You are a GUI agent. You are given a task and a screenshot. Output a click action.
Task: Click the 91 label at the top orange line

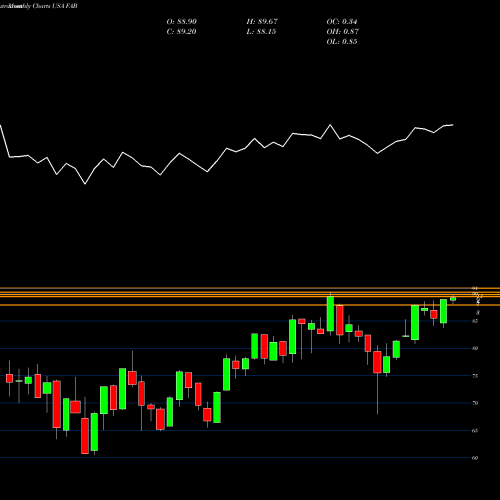point(475,288)
